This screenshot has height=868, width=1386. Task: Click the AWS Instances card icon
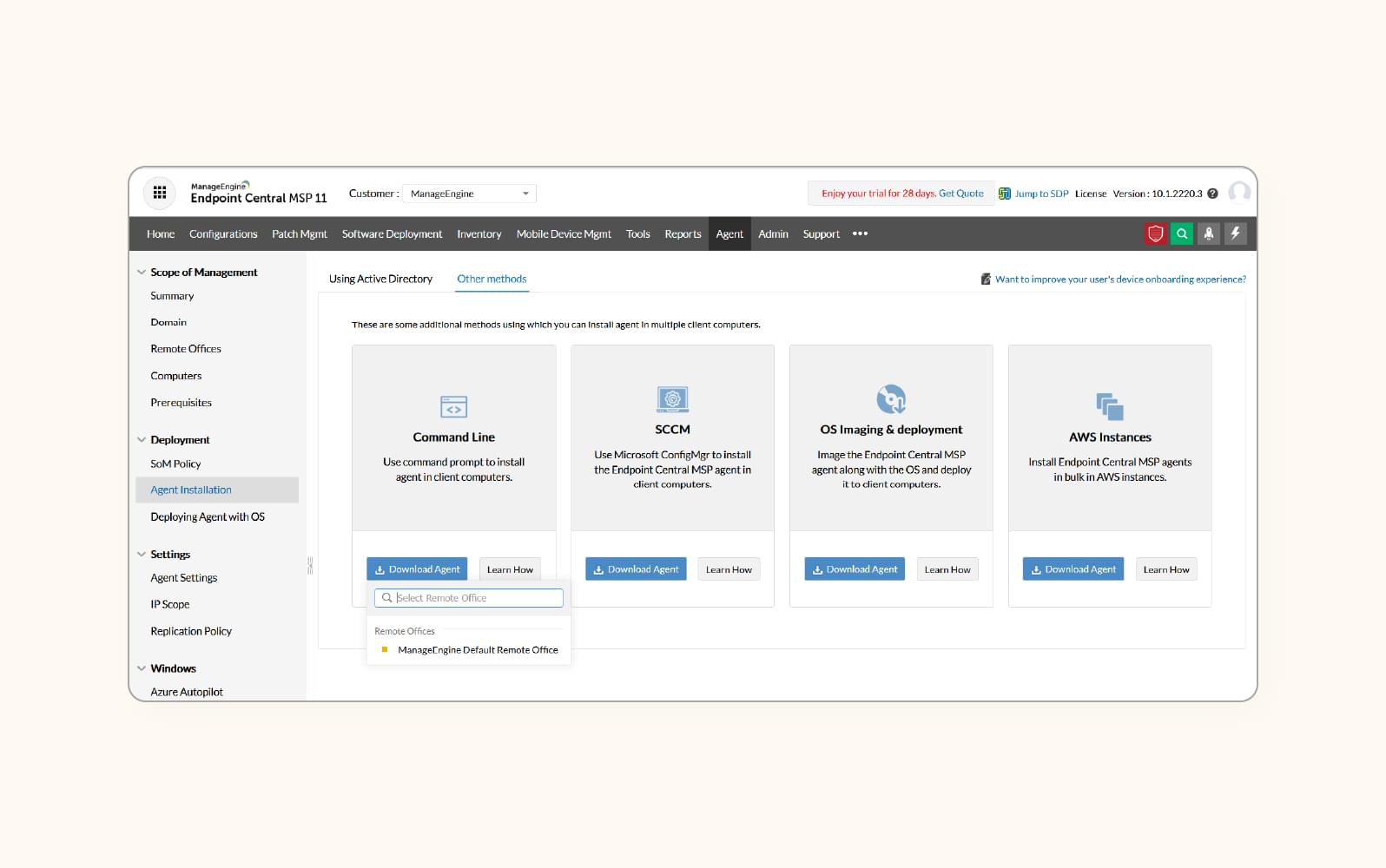click(x=1110, y=406)
